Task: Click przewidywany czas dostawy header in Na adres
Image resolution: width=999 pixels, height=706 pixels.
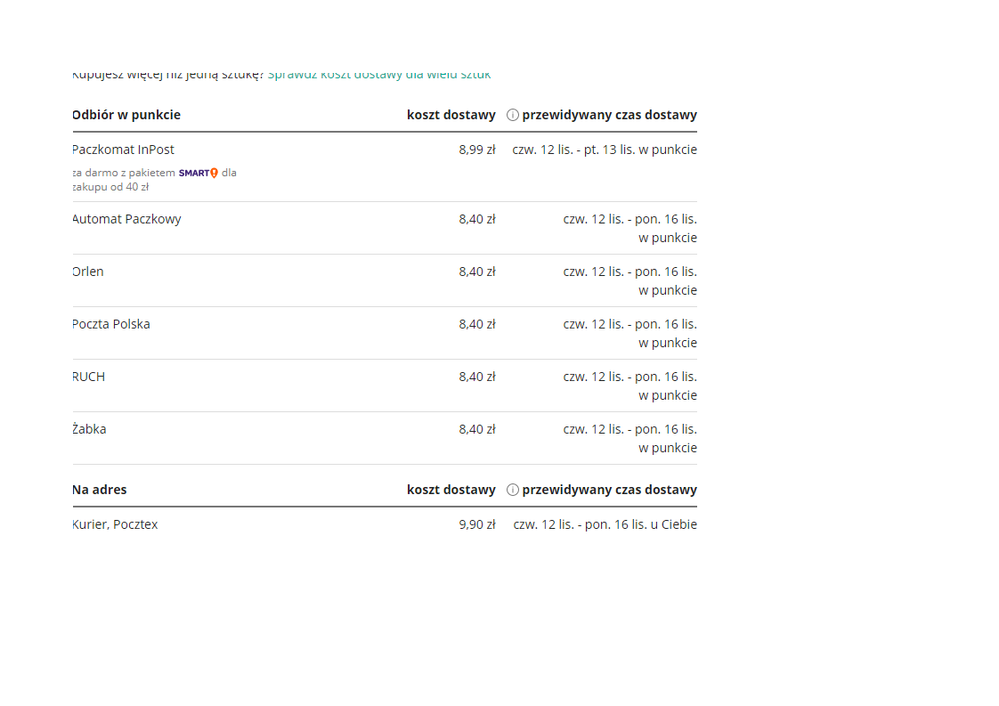Action: (609, 490)
